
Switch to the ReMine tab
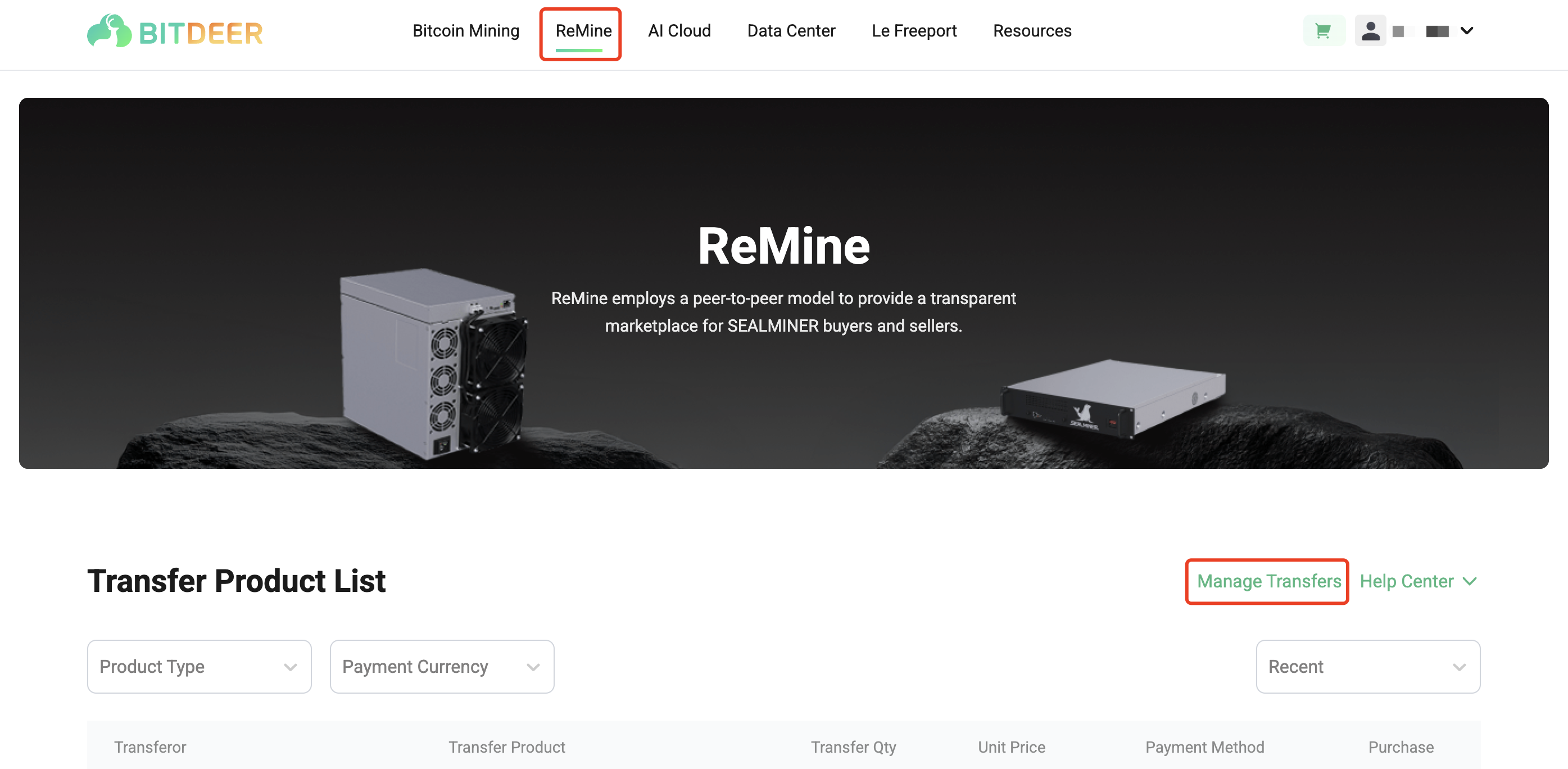tap(583, 31)
